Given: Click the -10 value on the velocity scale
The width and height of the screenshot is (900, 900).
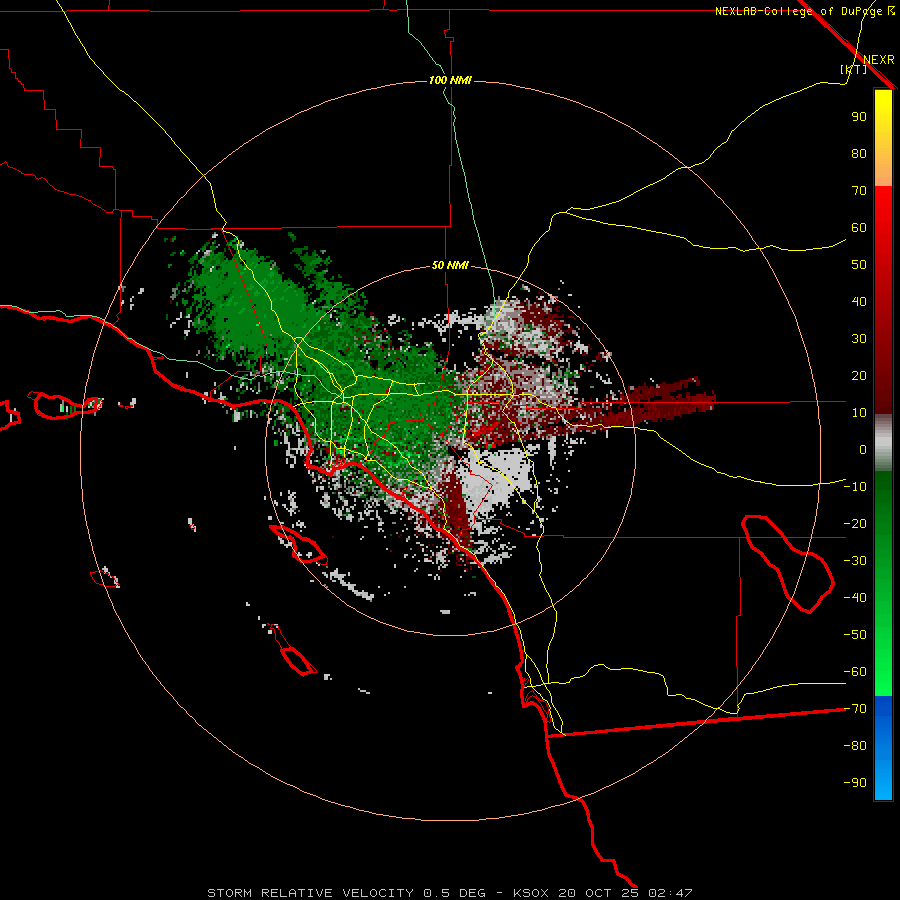Looking at the screenshot, I should 855,487.
